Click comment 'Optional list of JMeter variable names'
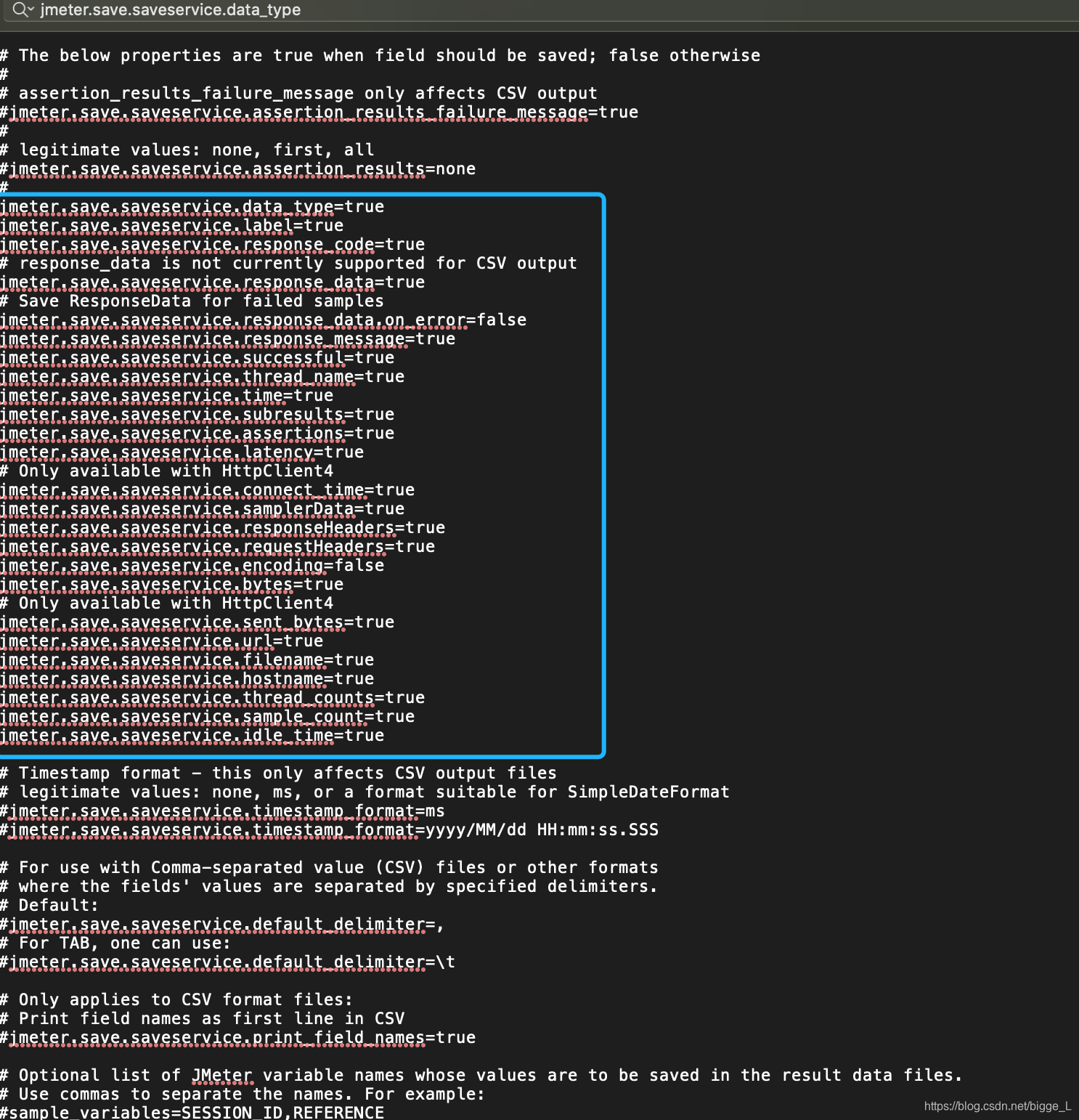The image size is (1079, 1120). point(482,1076)
